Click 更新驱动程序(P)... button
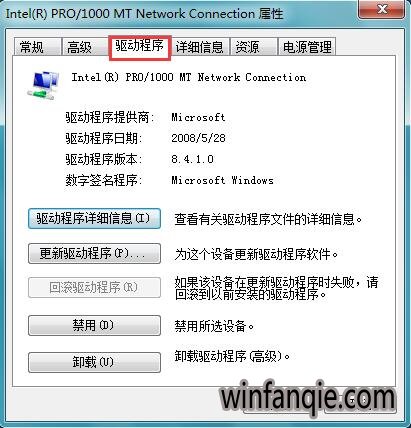Image resolution: width=411 pixels, height=428 pixels. [94, 254]
